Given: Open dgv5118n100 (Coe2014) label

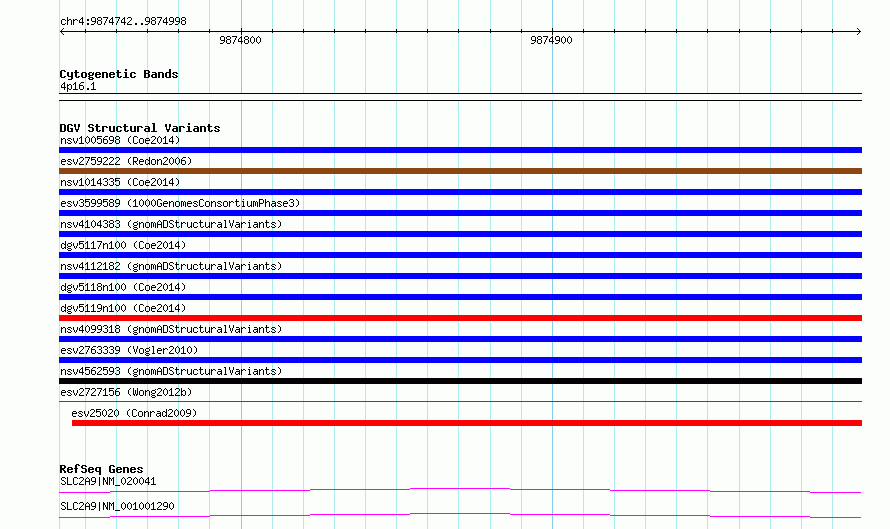Looking at the screenshot, I should pyautogui.click(x=123, y=287).
